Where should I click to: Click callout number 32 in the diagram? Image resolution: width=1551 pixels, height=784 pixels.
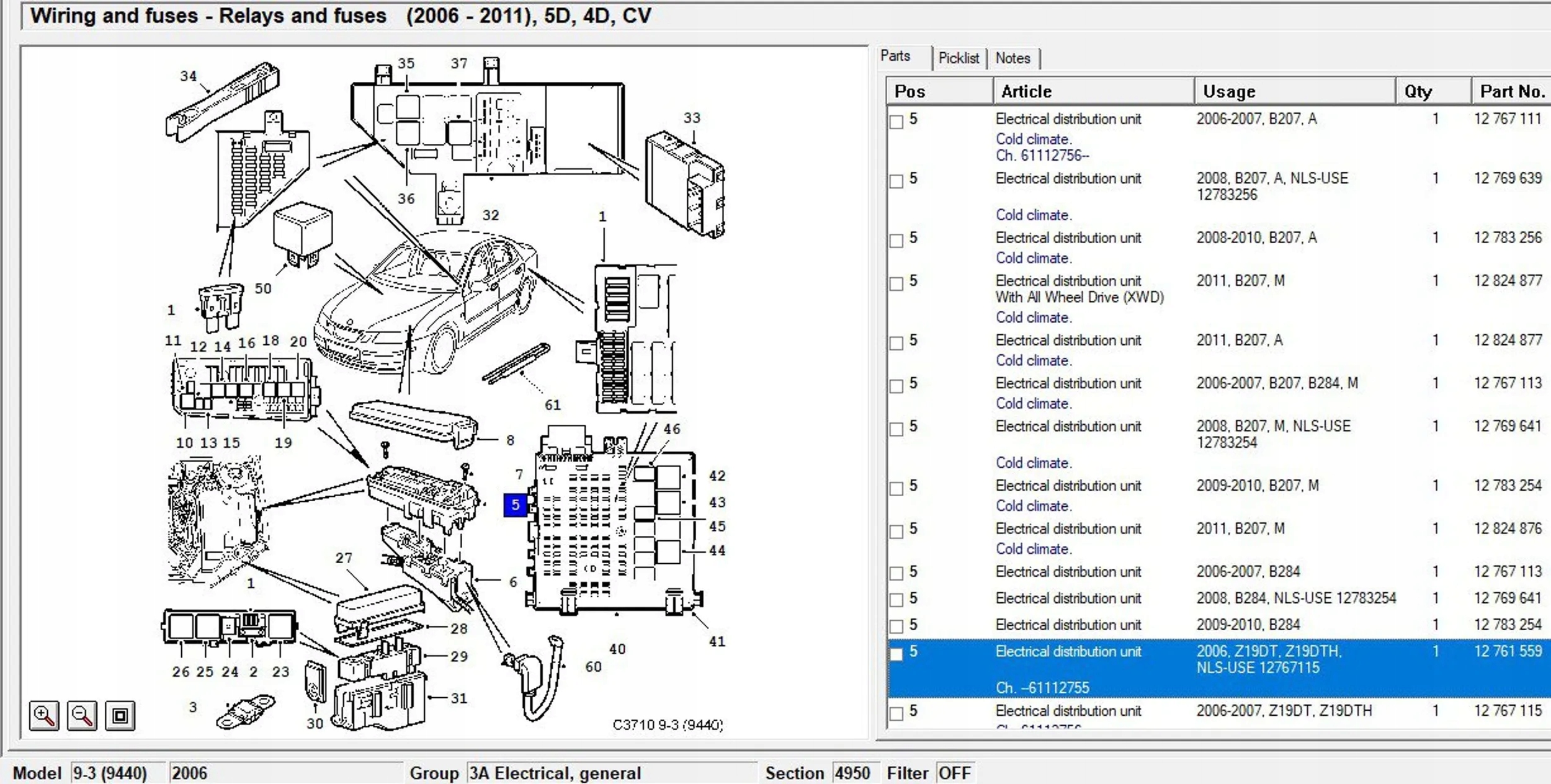click(491, 215)
